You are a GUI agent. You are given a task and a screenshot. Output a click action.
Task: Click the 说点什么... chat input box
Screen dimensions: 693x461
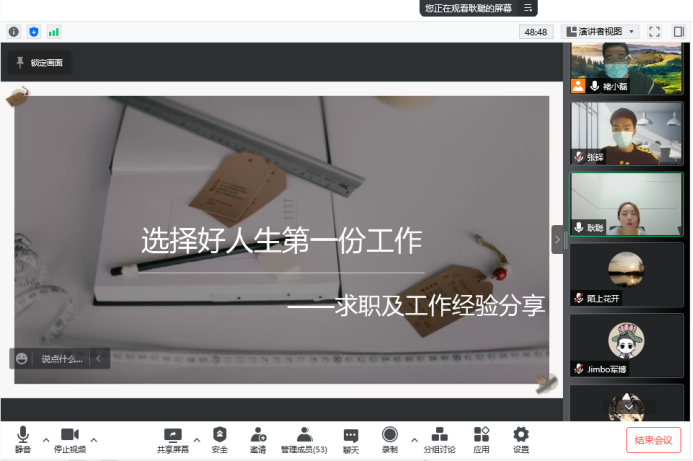[61, 358]
